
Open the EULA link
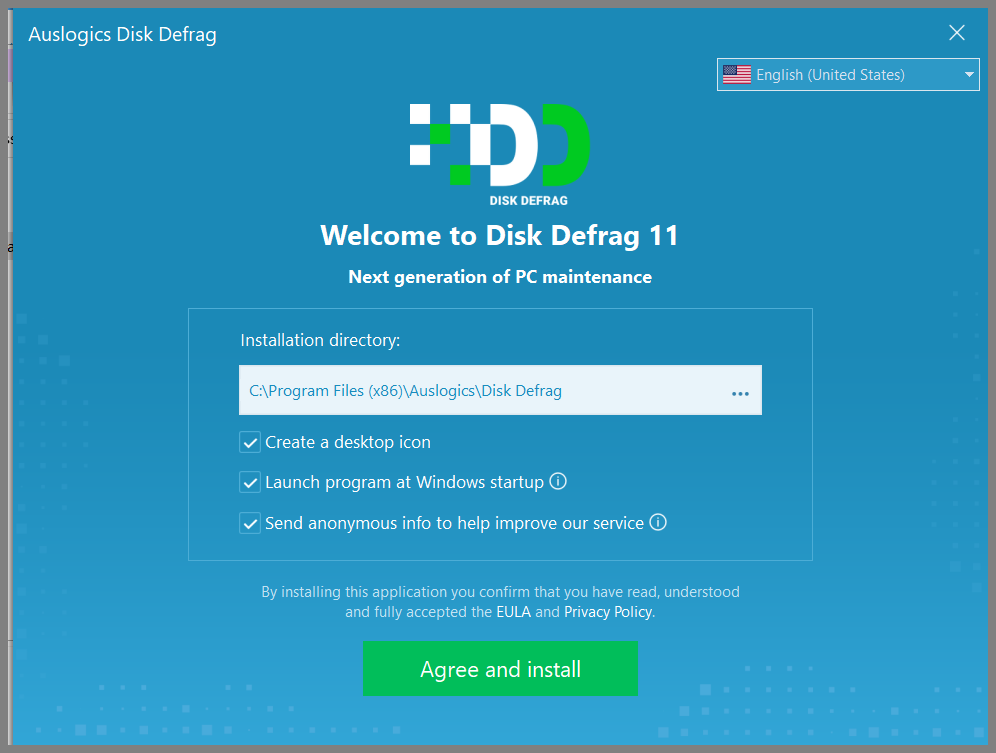[x=513, y=612]
